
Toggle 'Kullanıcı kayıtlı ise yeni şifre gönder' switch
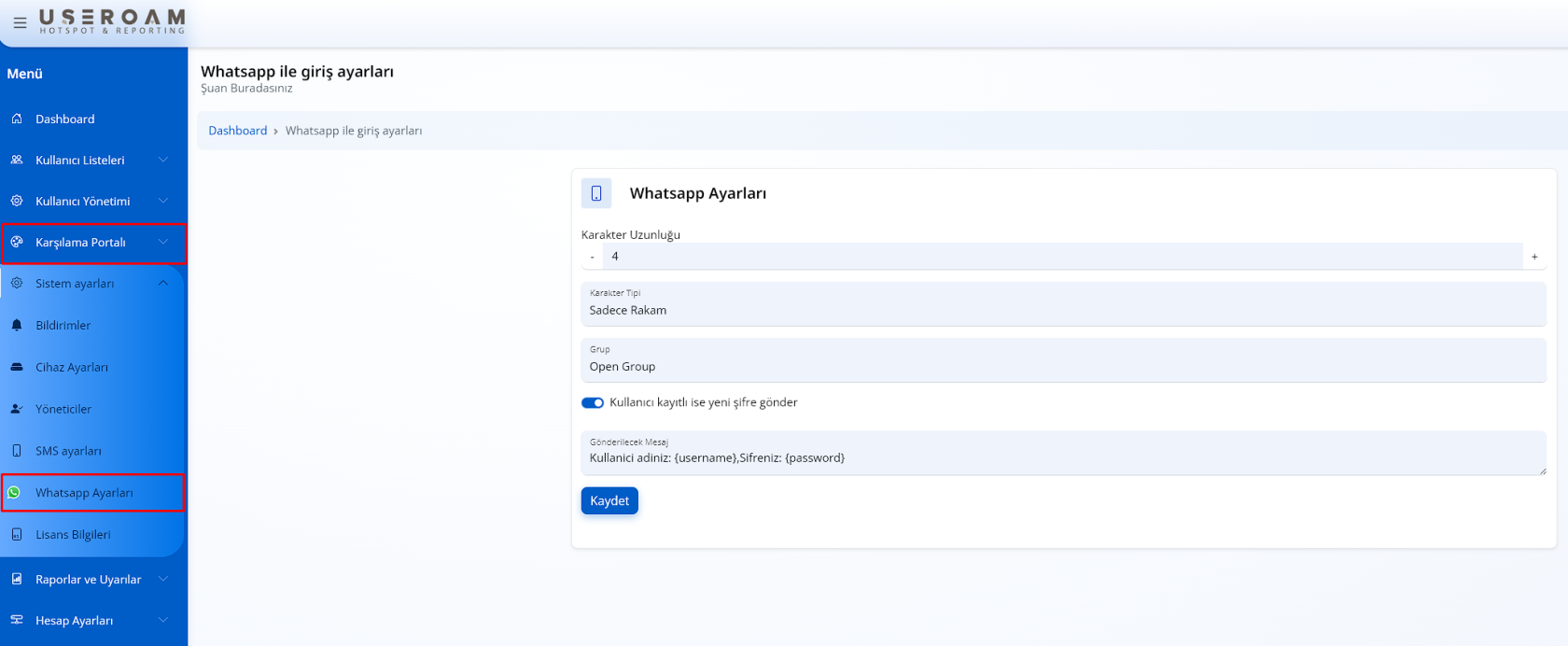click(593, 403)
